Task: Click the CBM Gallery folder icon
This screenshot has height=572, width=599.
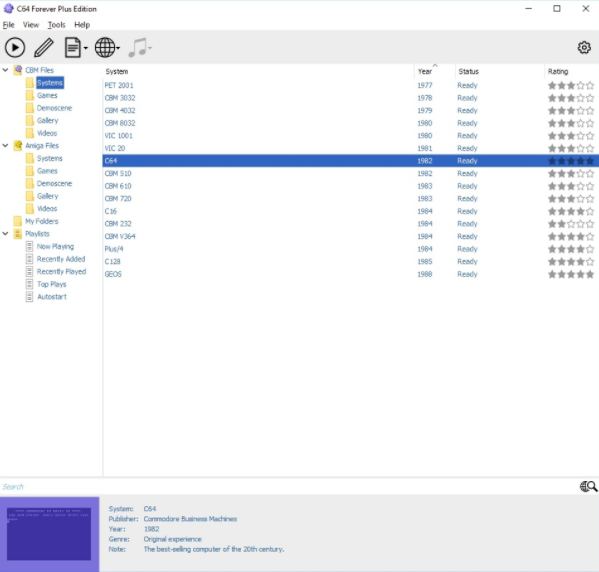Action: coord(30,120)
